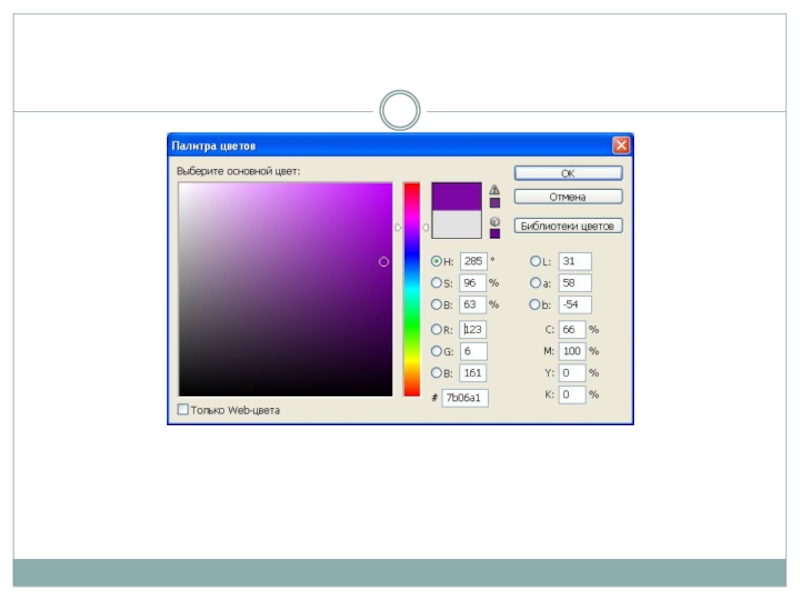Click the Палитра цветов title bar text
The width and height of the screenshot is (800, 600).
(214, 146)
